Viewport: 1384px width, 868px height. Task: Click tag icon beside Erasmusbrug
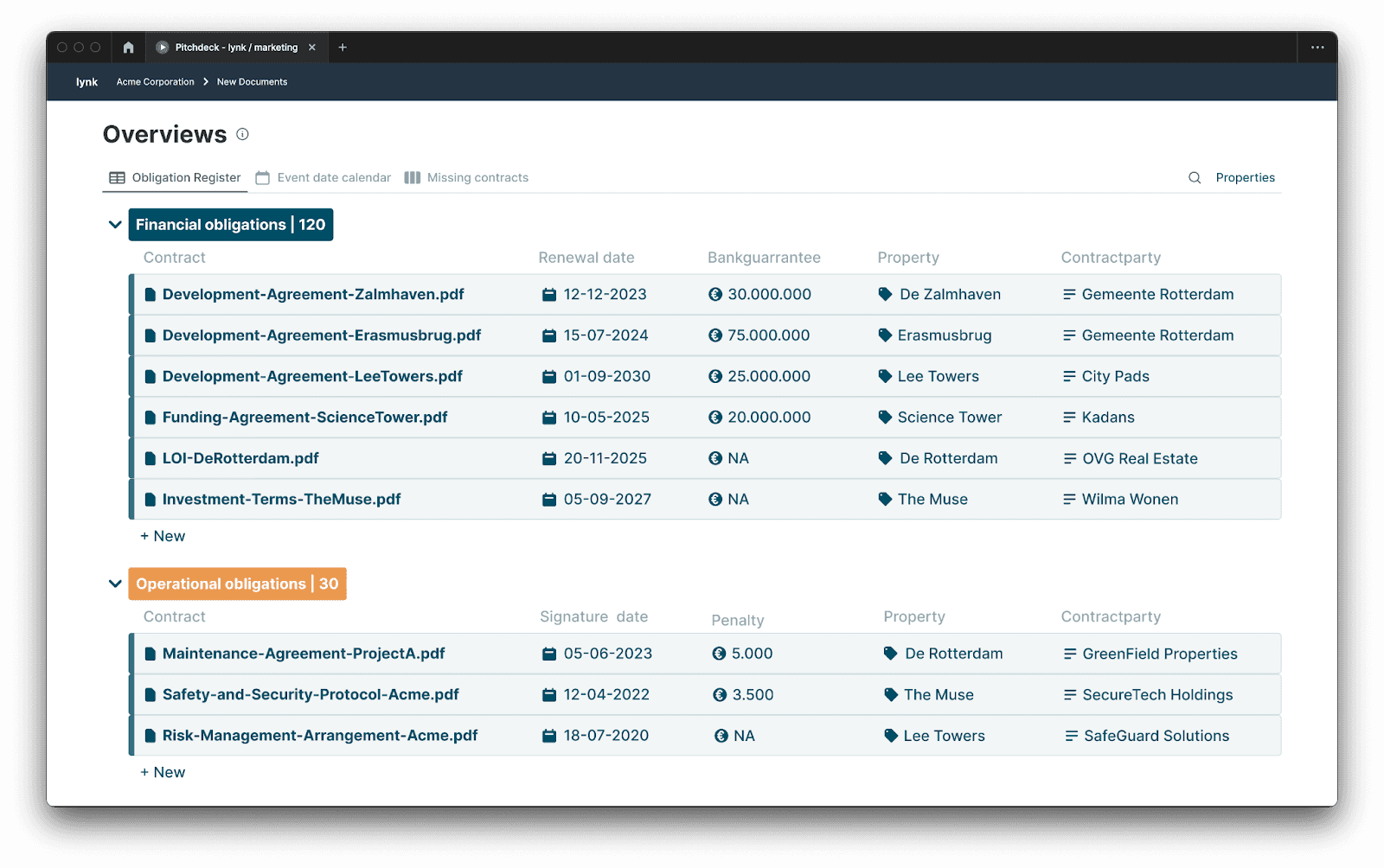click(885, 335)
